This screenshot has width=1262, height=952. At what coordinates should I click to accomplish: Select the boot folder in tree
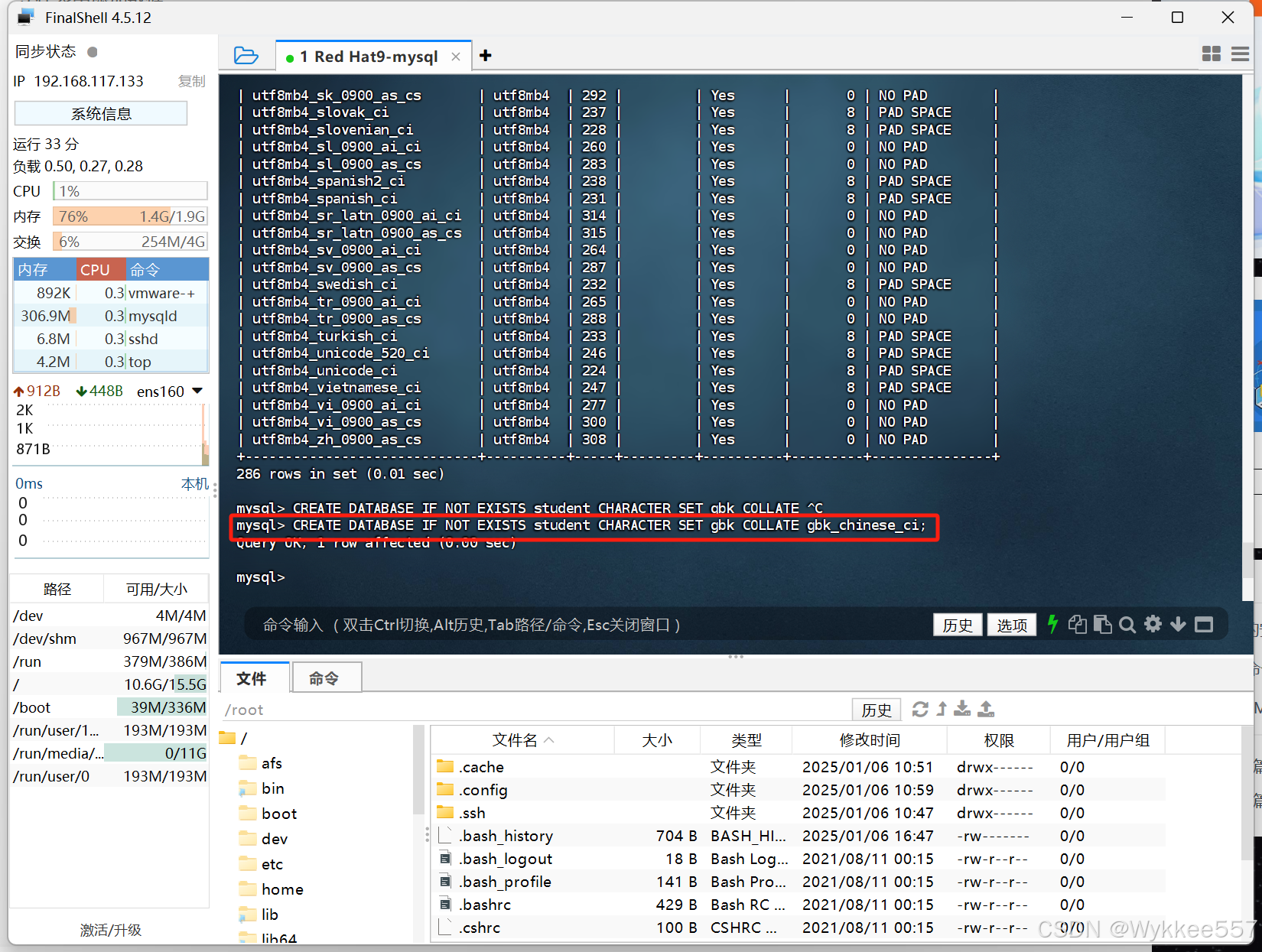pyautogui.click(x=268, y=814)
